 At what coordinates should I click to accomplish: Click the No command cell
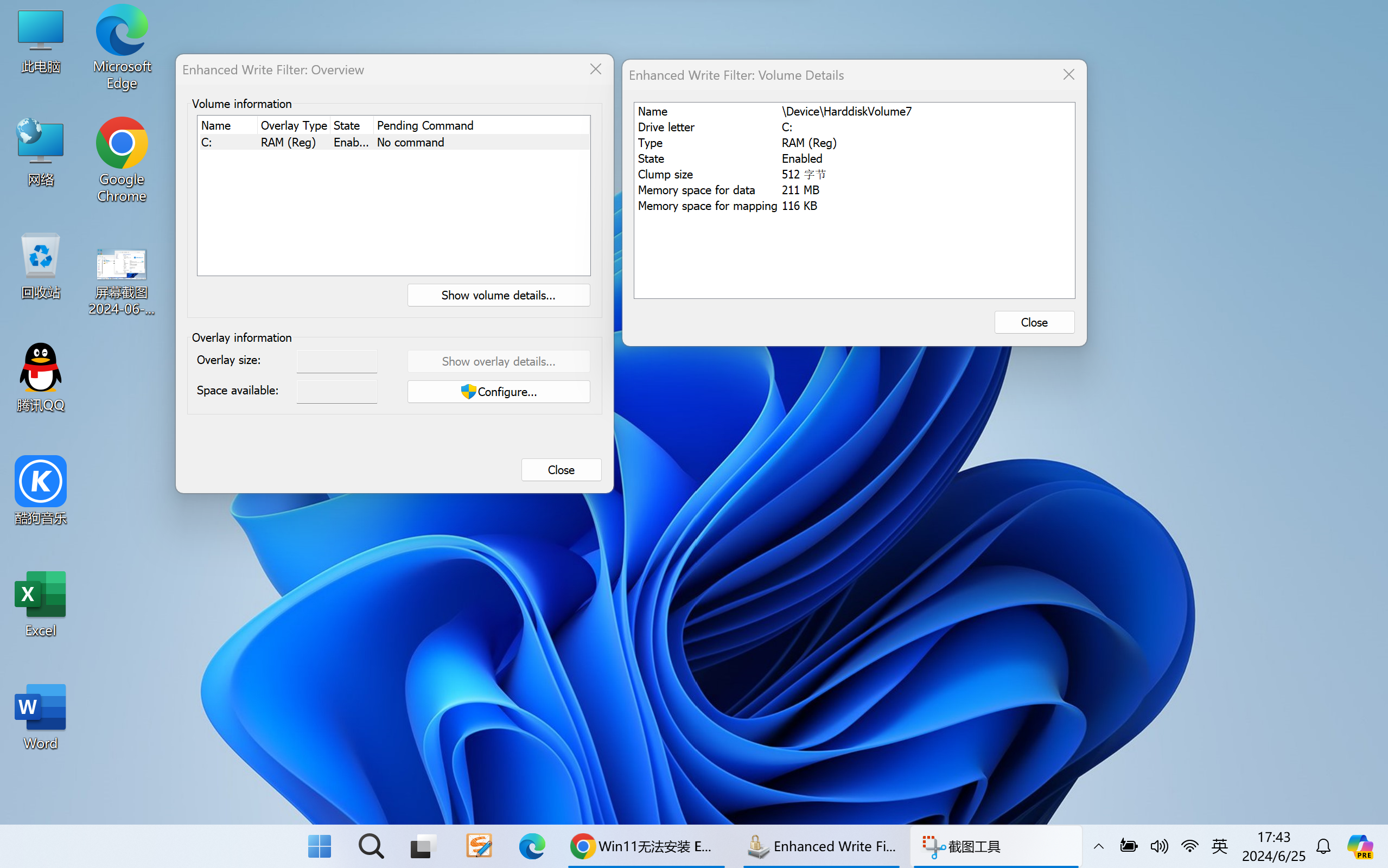[x=410, y=142]
